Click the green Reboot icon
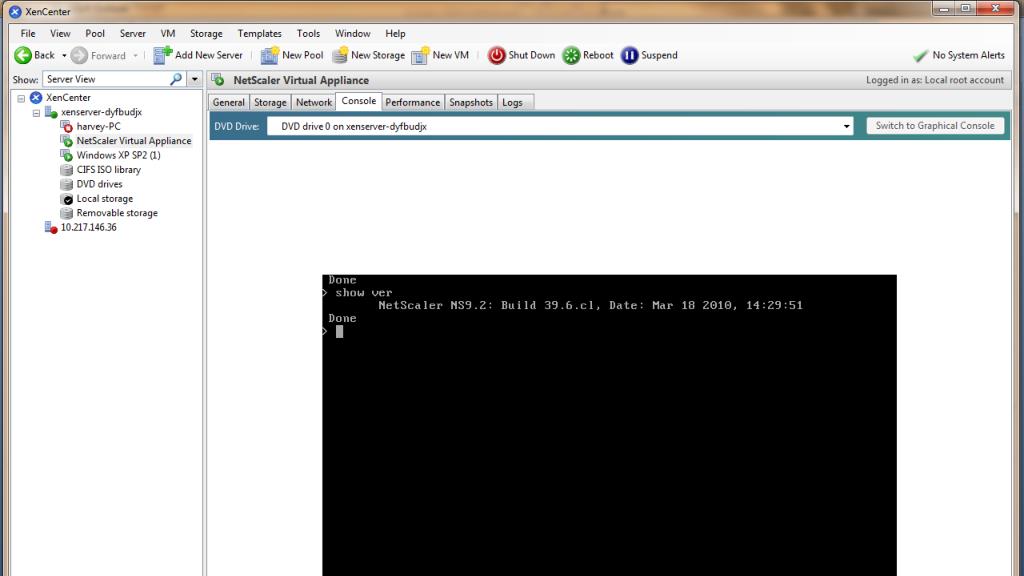The width and height of the screenshot is (1024, 576). coord(571,56)
